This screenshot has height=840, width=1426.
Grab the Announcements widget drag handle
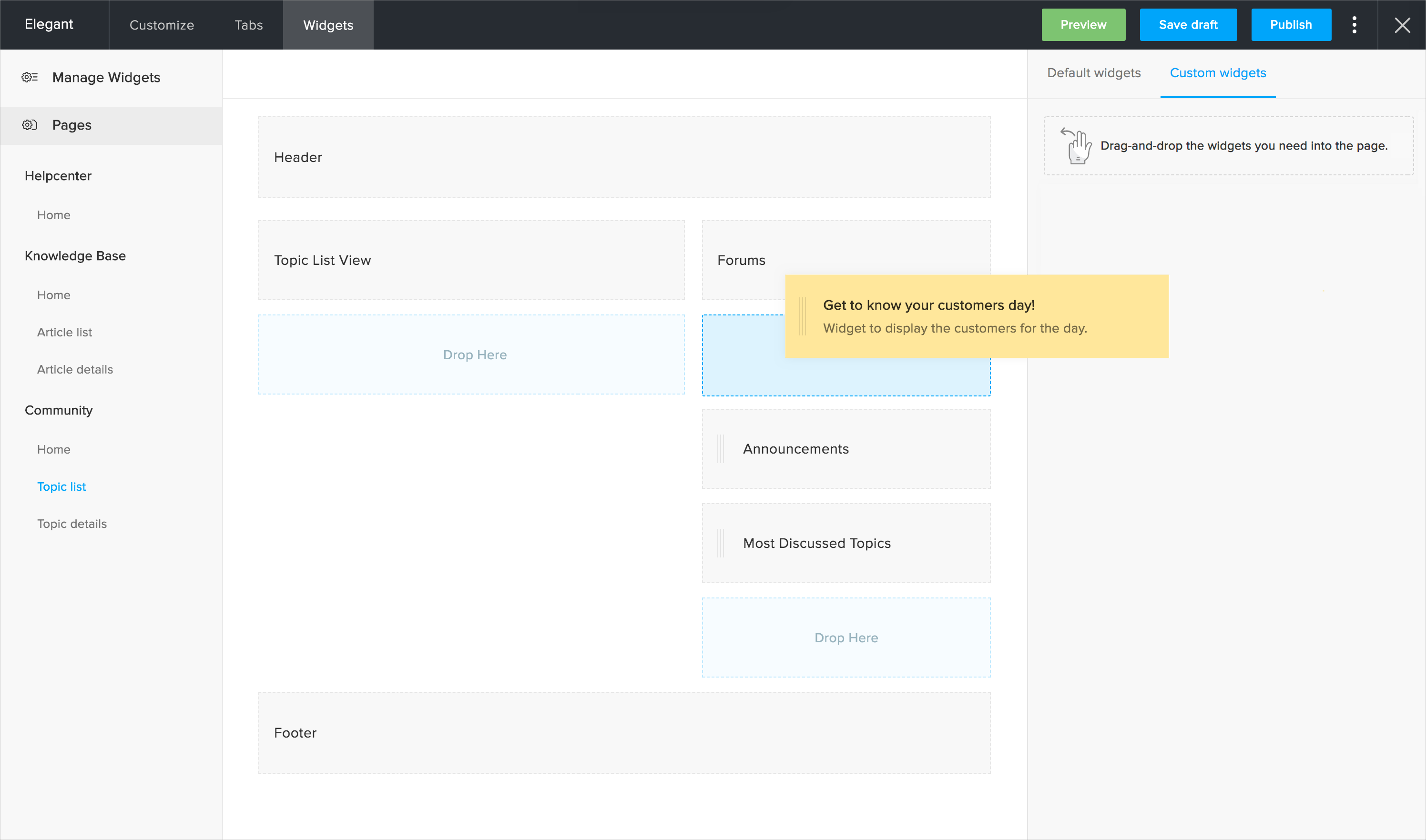[x=721, y=449]
